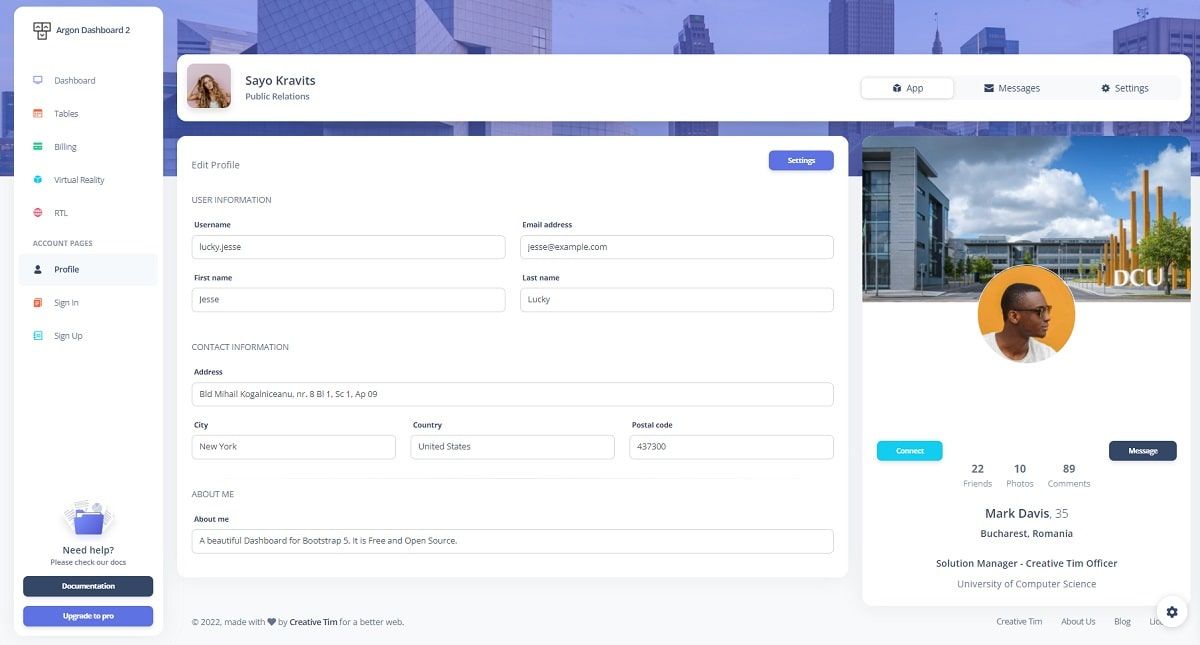This screenshot has height=645, width=1200.
Task: Click the Sign In icon under Account Pages
Action: click(x=38, y=302)
